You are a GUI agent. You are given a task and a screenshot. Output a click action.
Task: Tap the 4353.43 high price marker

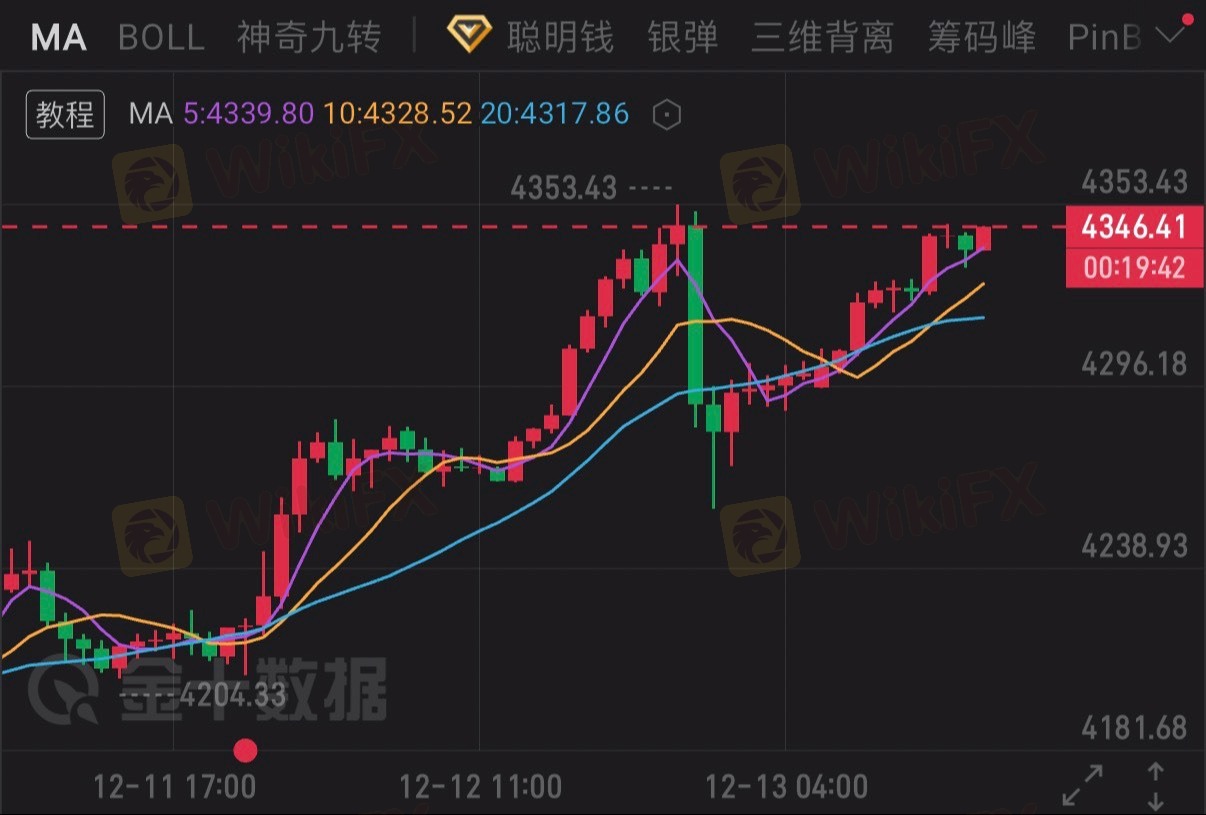563,186
